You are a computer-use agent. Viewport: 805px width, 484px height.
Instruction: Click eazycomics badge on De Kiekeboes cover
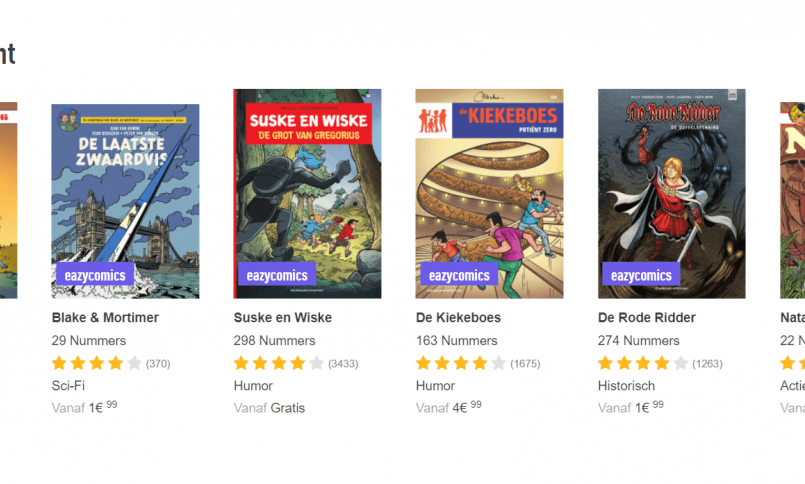click(459, 274)
